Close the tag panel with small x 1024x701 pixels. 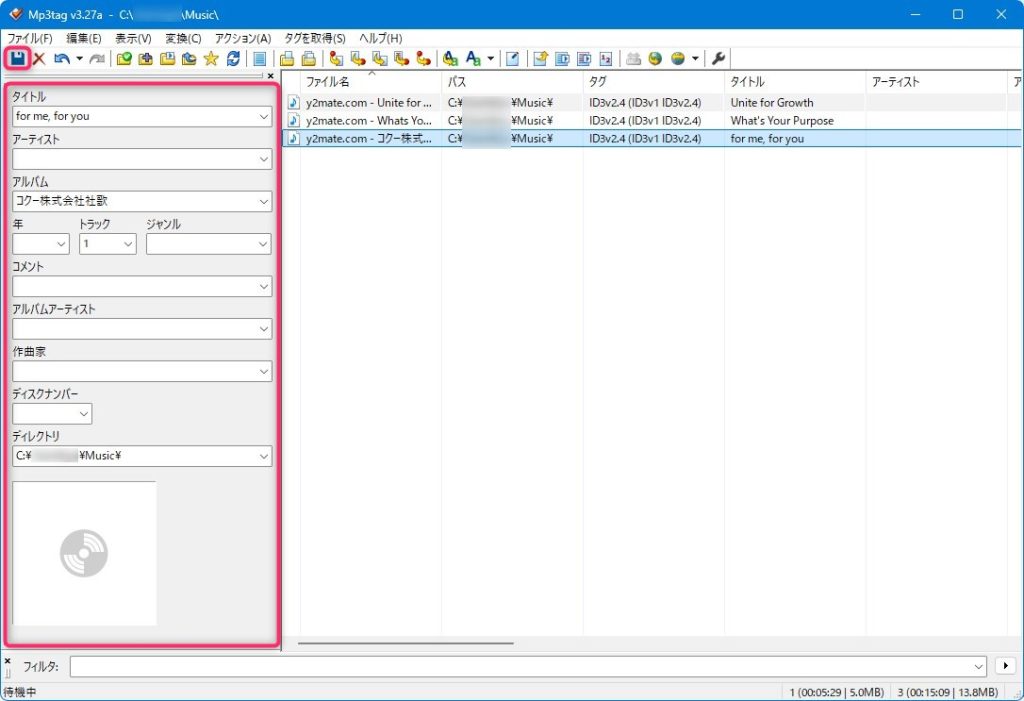tap(270, 75)
